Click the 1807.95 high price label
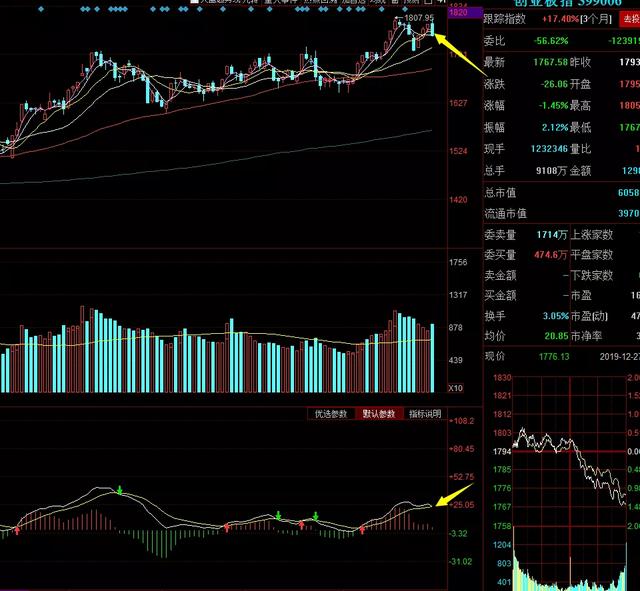 [x=419, y=18]
